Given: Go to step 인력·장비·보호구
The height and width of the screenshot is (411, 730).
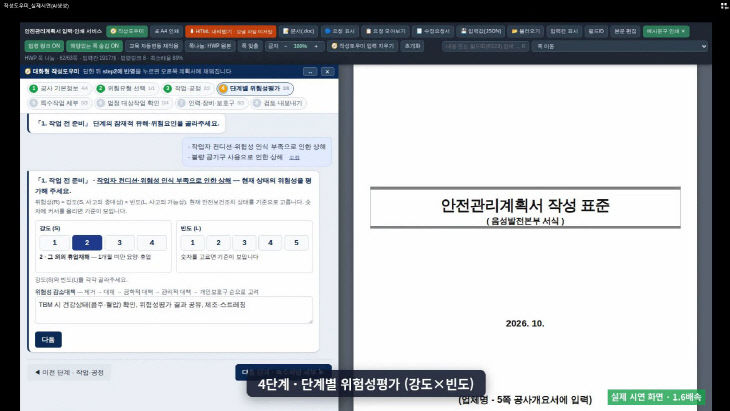Looking at the screenshot, I should (211, 103).
